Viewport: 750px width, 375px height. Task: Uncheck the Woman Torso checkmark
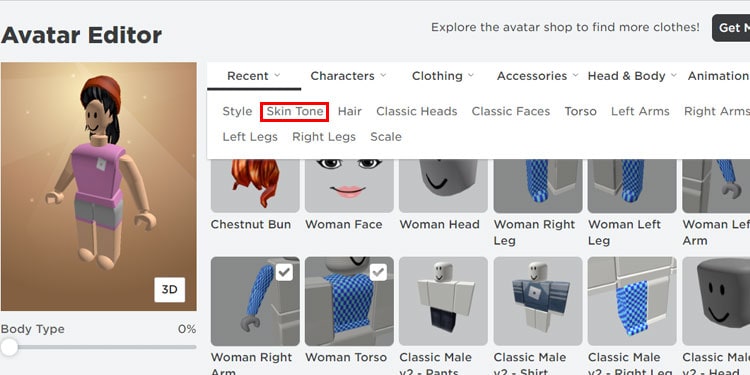click(x=378, y=272)
